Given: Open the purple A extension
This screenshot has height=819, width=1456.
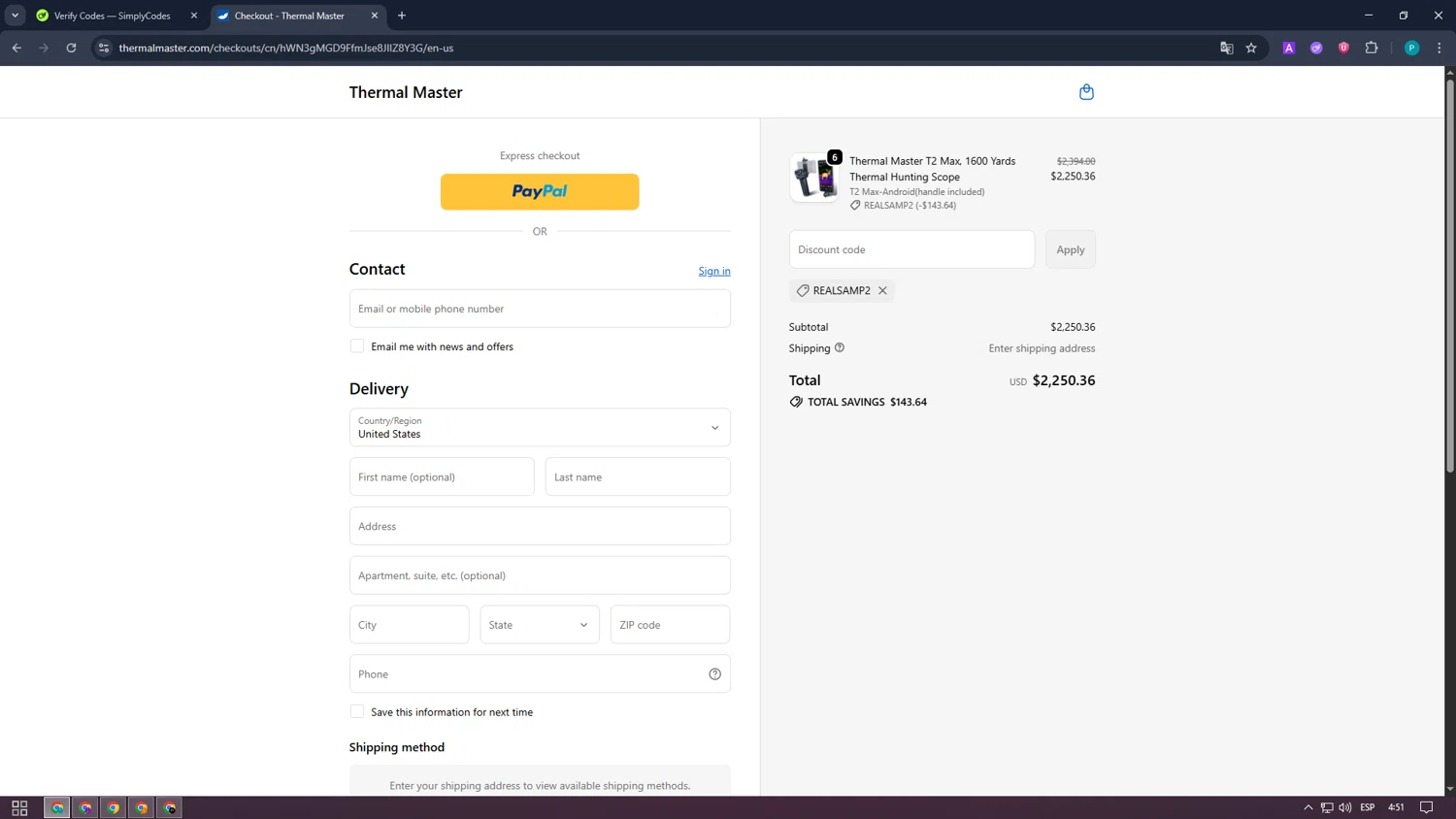Looking at the screenshot, I should tap(1289, 48).
